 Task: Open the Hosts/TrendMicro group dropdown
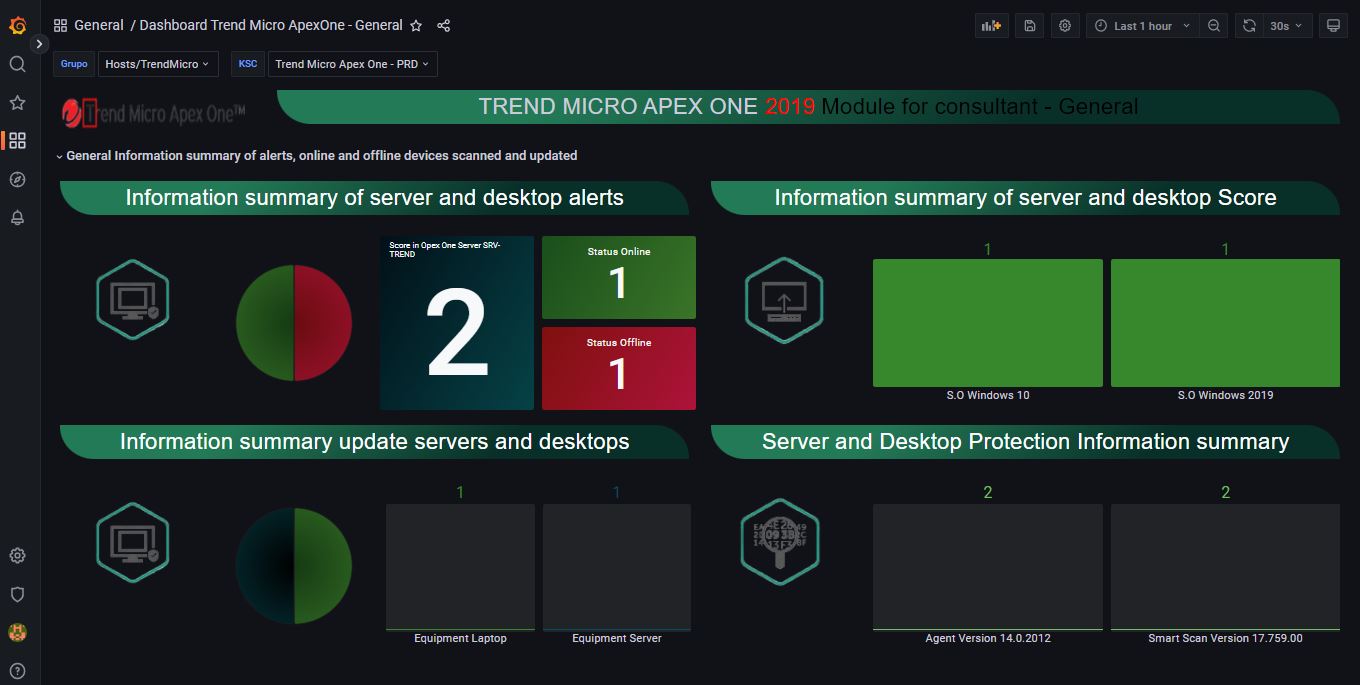pos(158,64)
